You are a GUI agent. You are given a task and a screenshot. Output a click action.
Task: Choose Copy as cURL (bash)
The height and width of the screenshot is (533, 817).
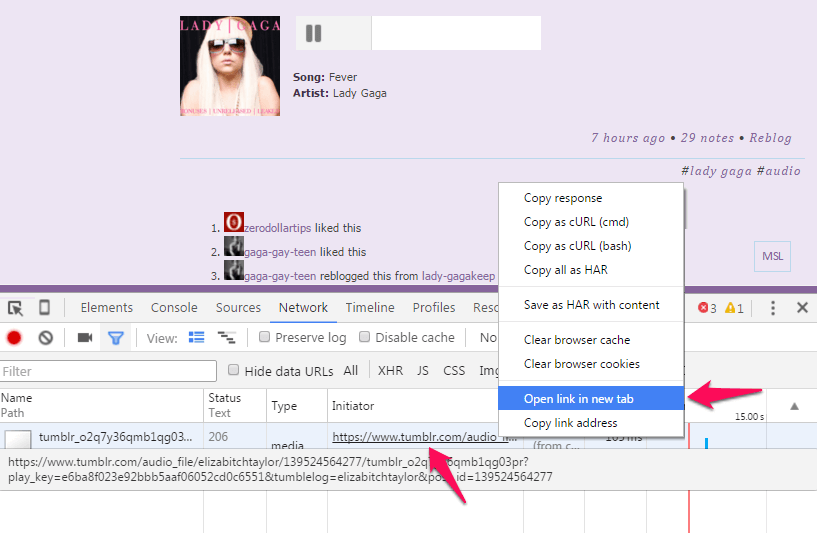591,246
